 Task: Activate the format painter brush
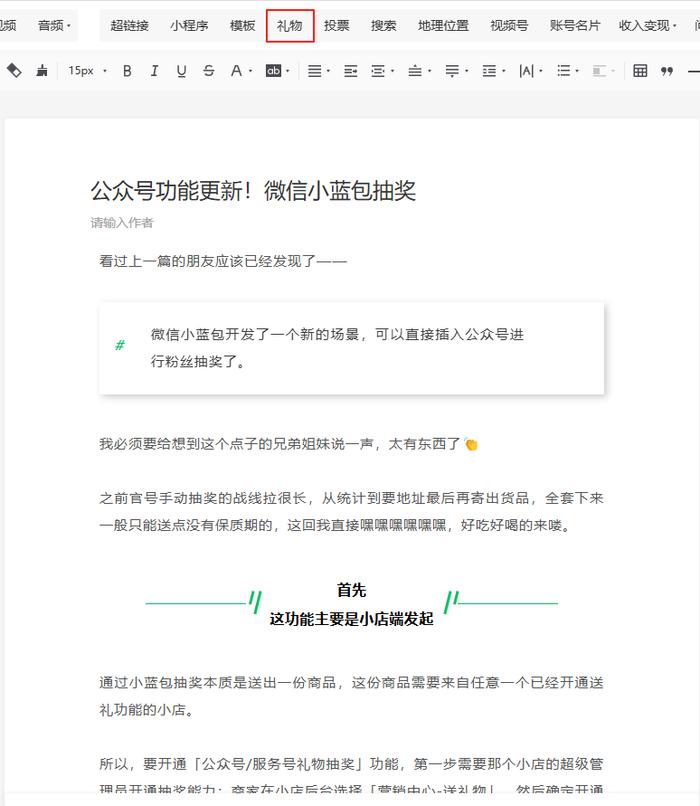point(42,70)
